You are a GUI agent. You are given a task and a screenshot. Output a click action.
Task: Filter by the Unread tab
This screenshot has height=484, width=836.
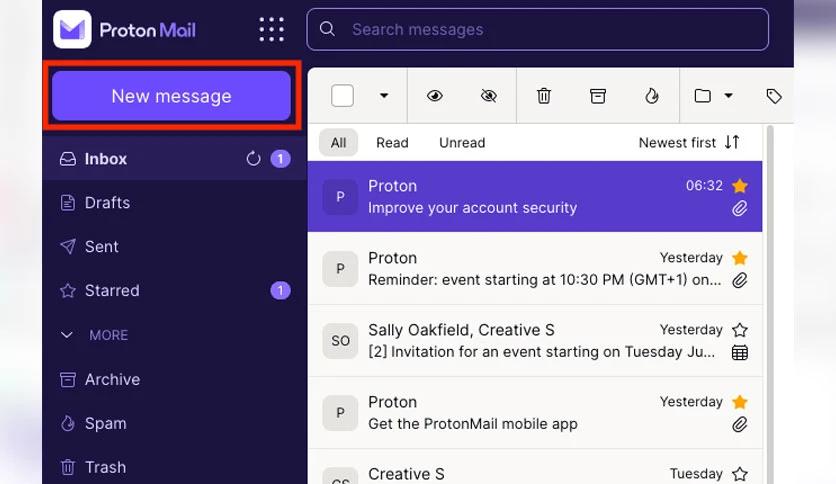coord(462,143)
